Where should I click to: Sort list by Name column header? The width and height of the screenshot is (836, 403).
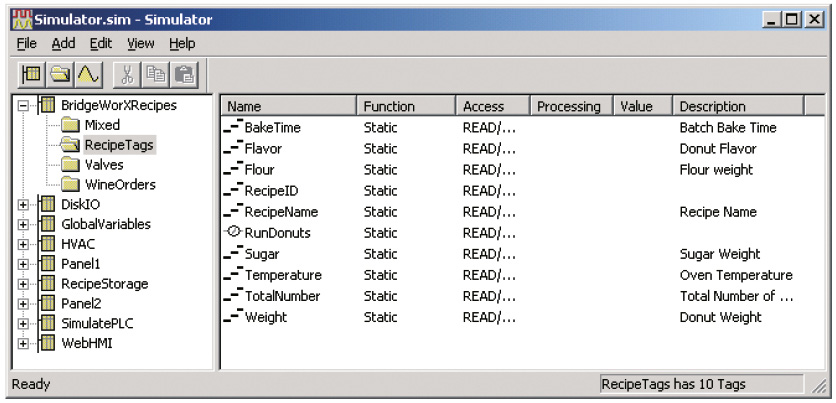(288, 106)
